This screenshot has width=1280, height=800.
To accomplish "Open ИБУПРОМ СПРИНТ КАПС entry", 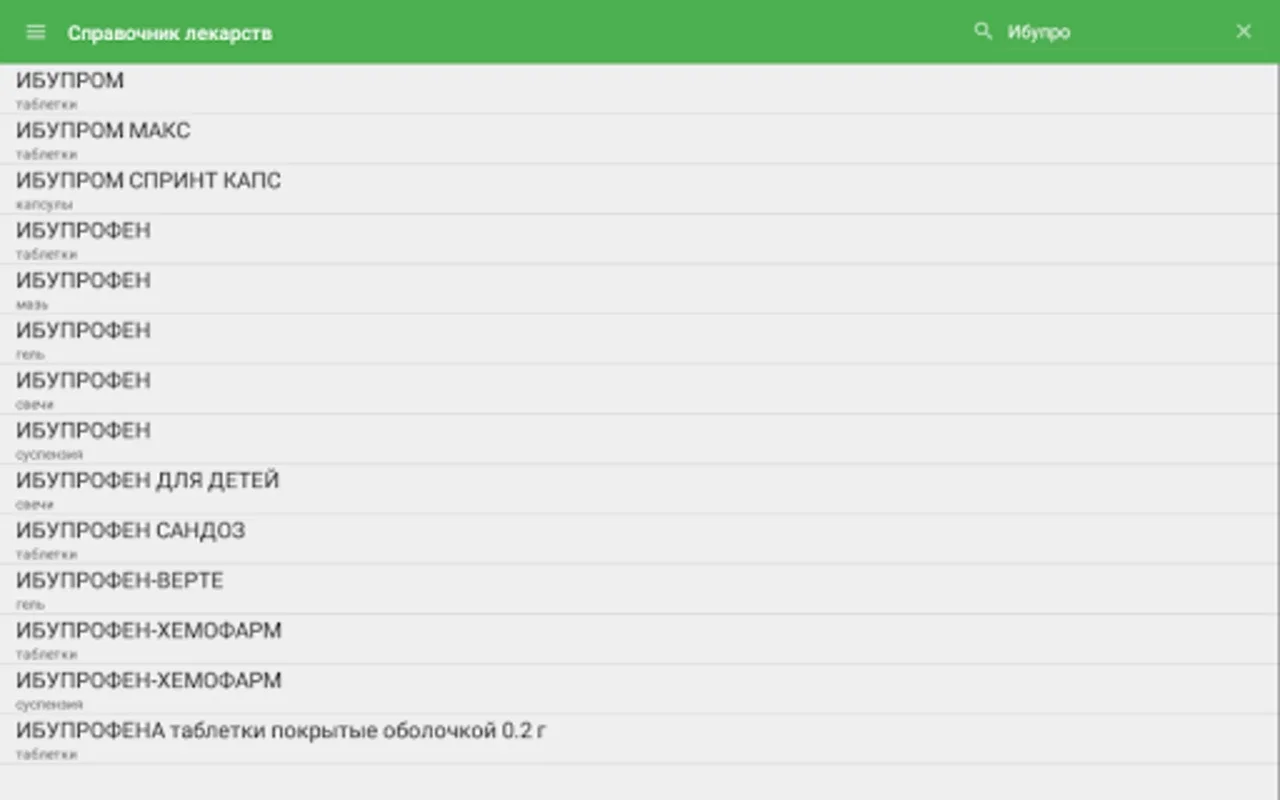I will 640,189.
